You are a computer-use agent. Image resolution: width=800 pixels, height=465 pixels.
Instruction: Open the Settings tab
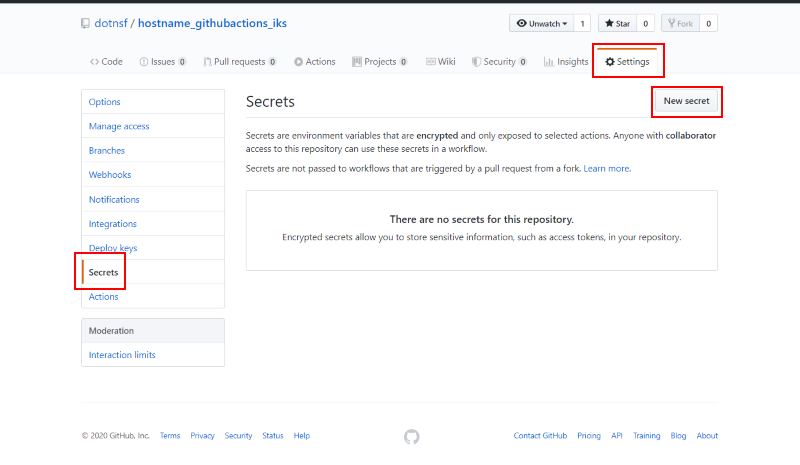coord(628,62)
